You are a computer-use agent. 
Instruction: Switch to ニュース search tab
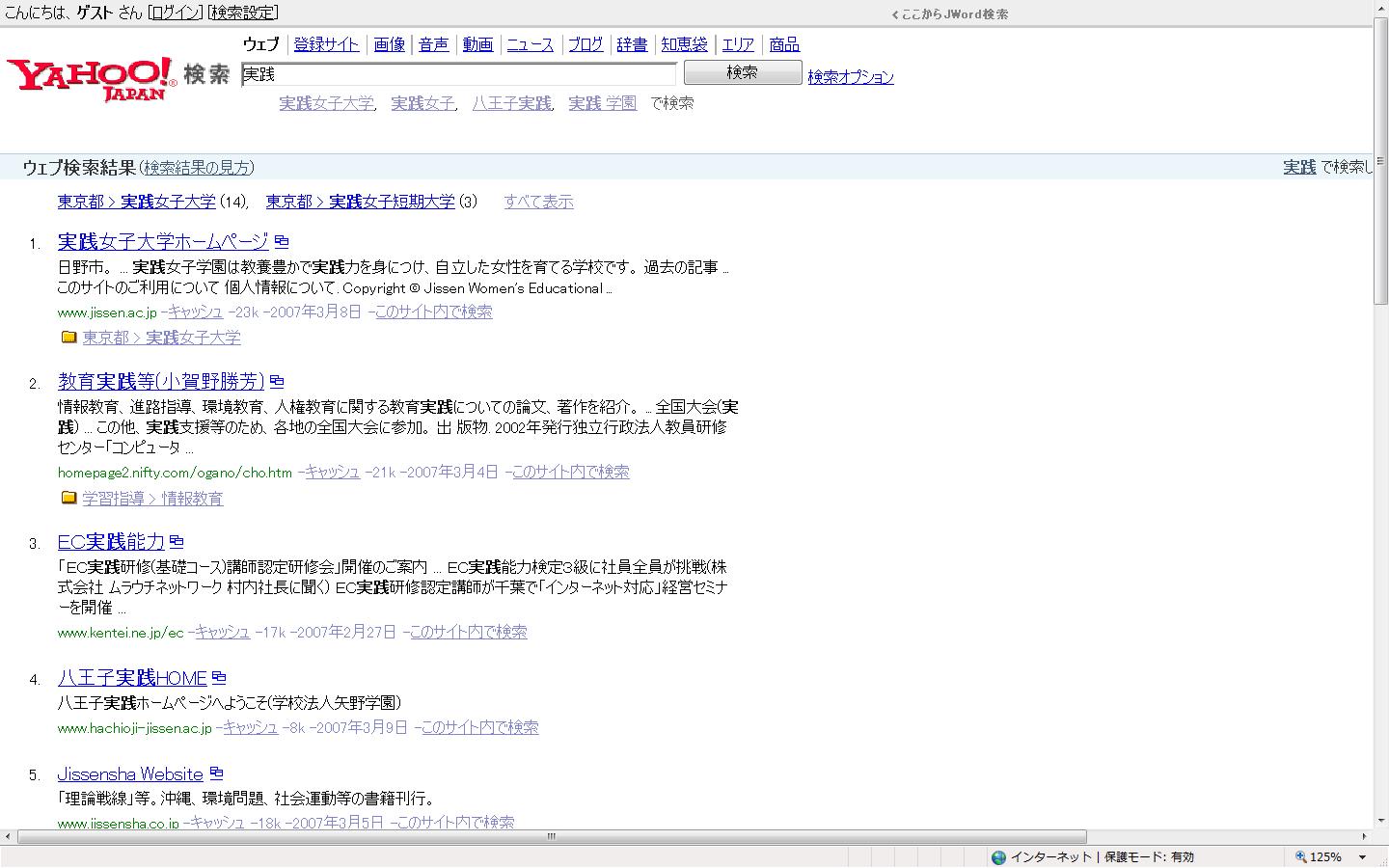pyautogui.click(x=531, y=44)
